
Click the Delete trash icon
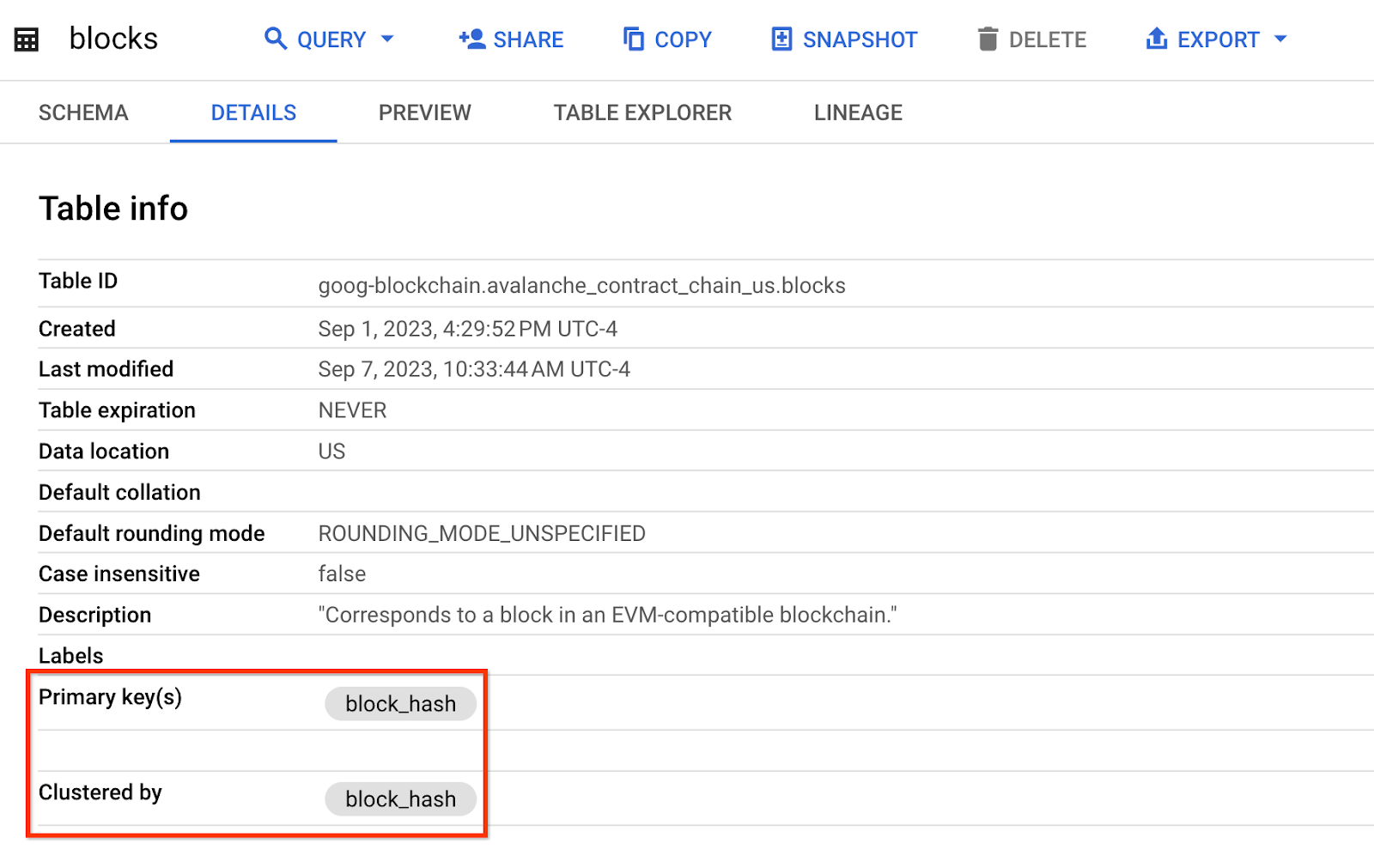point(988,39)
